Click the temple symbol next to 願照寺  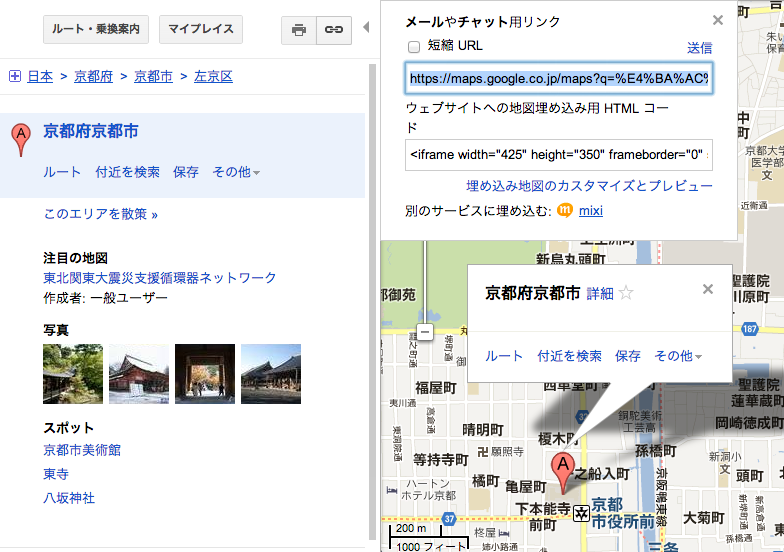click(x=482, y=452)
